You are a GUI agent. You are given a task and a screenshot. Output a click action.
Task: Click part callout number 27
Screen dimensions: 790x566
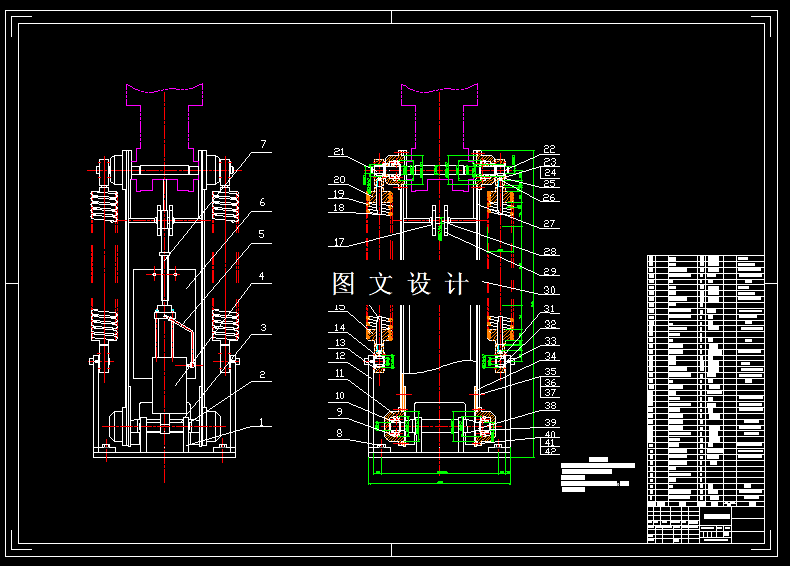click(549, 224)
